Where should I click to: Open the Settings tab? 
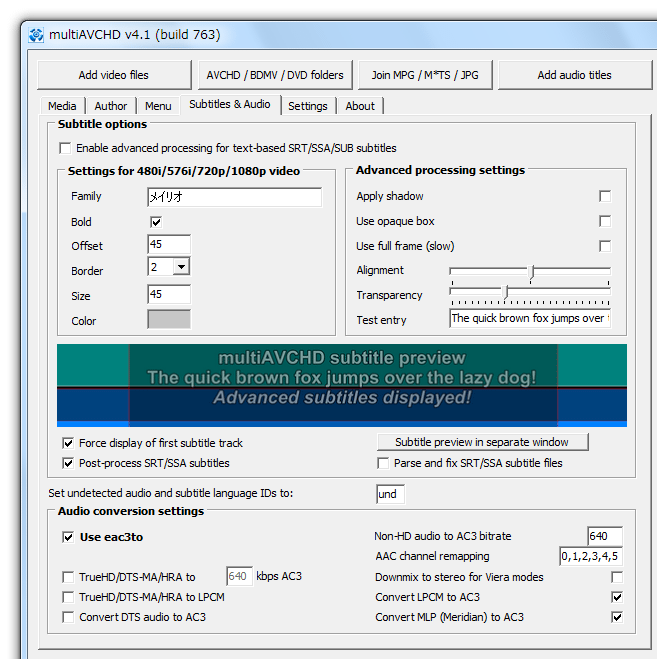(308, 106)
